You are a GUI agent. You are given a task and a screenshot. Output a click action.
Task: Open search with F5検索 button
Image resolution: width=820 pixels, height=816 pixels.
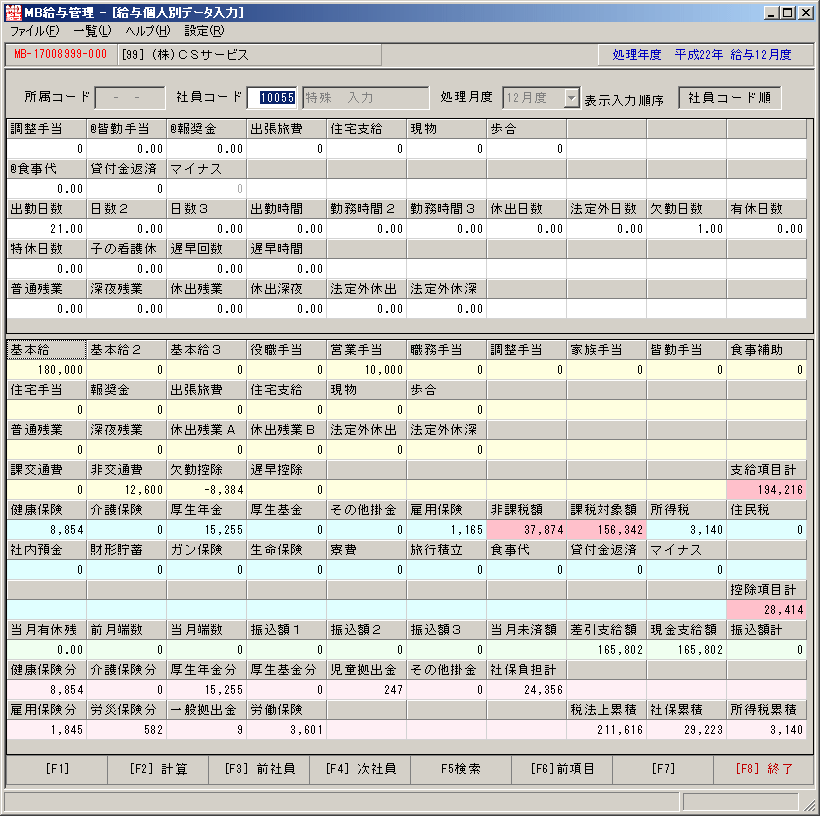[461, 769]
